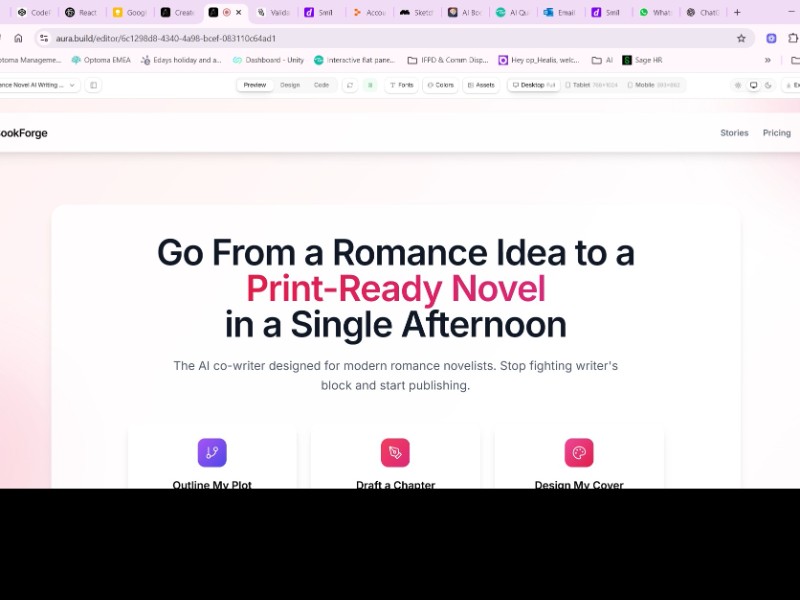Open the browser extensions puzzle icon

point(793,38)
